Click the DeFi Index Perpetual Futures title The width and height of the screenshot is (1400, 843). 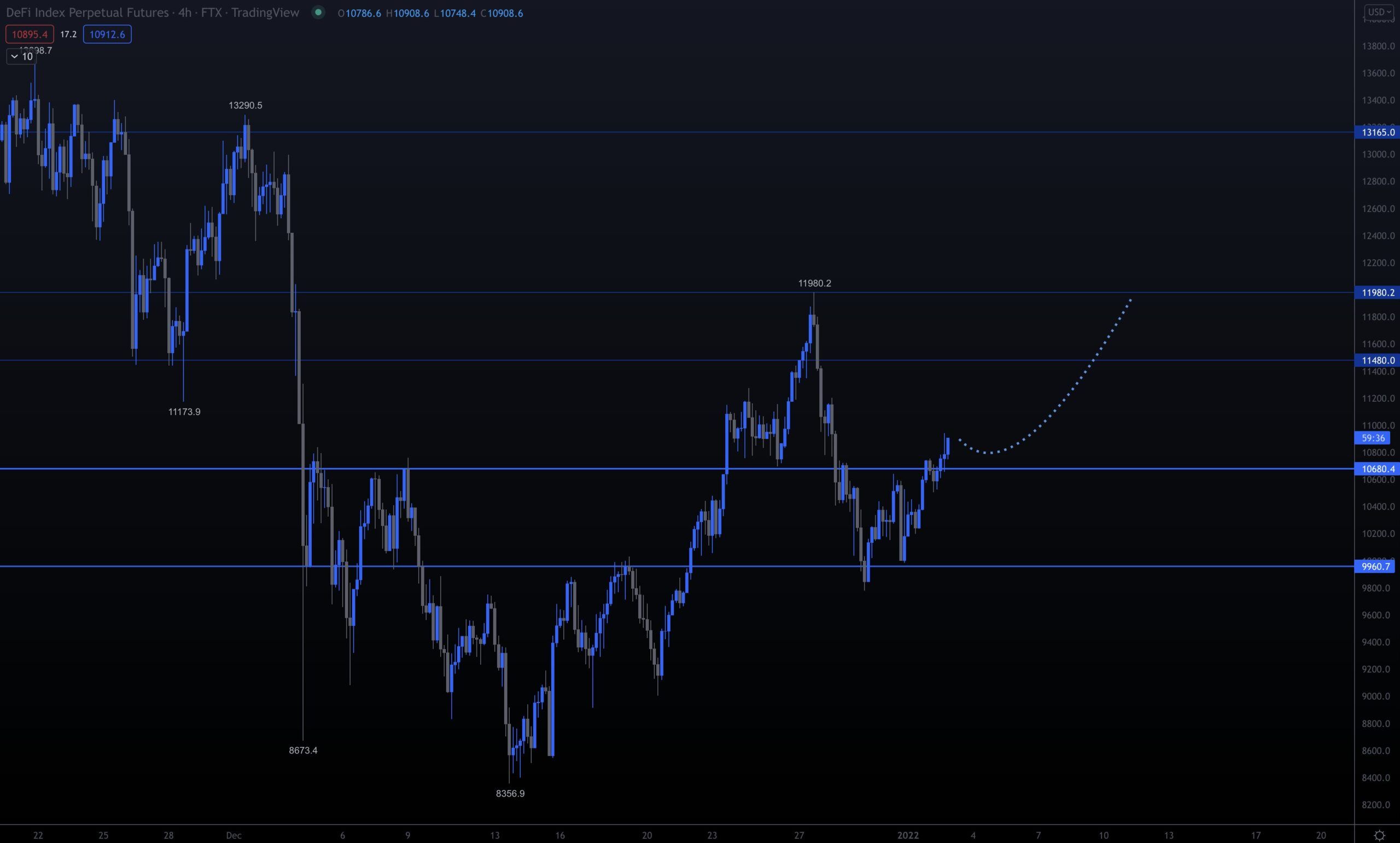tap(152, 13)
